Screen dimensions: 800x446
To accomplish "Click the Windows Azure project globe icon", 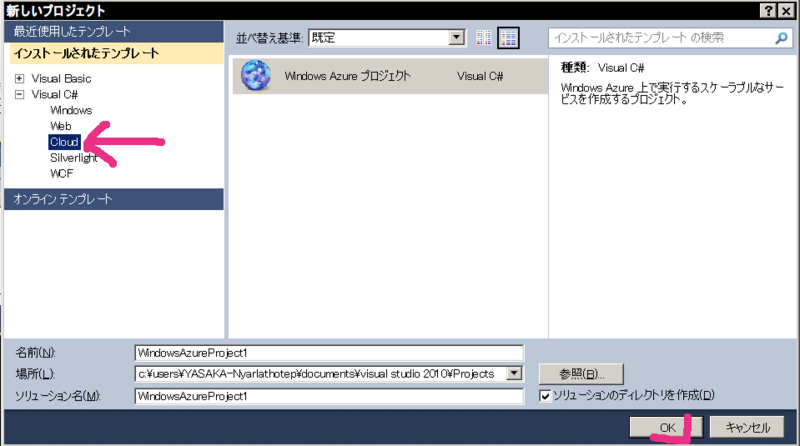I will (x=256, y=76).
